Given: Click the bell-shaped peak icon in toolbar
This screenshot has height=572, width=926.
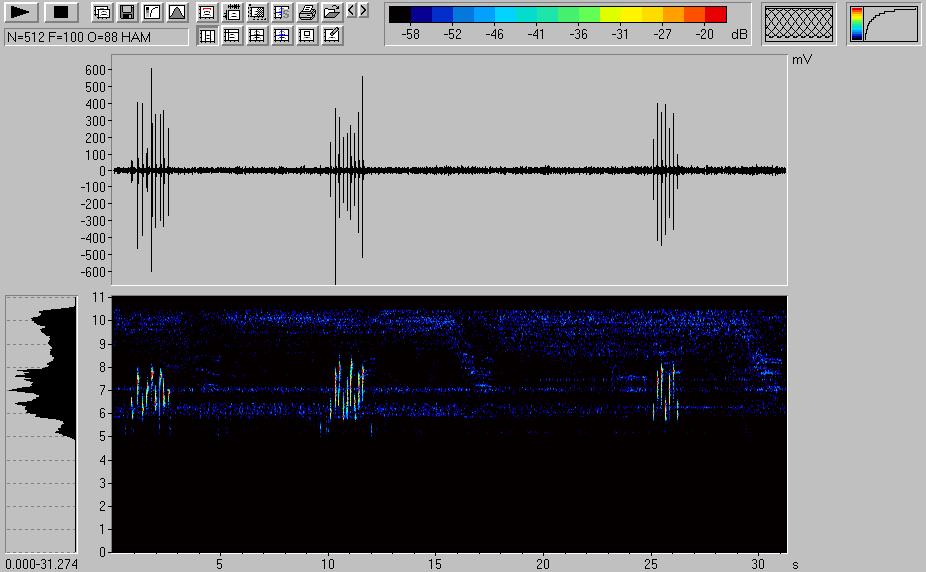Looking at the screenshot, I should click(176, 13).
